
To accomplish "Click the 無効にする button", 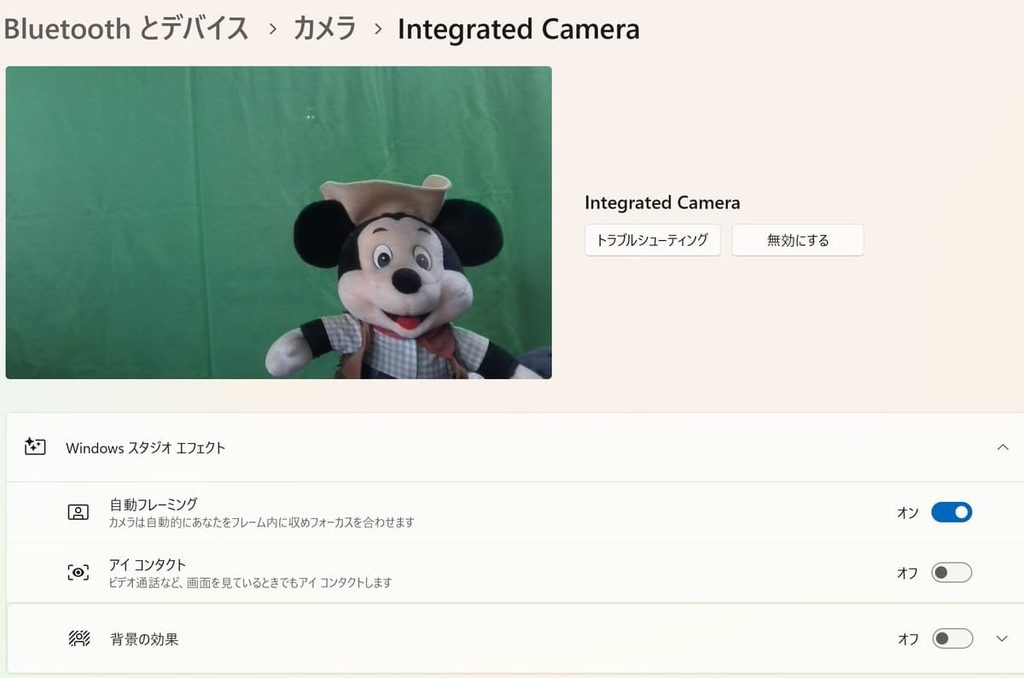I will tap(797, 240).
